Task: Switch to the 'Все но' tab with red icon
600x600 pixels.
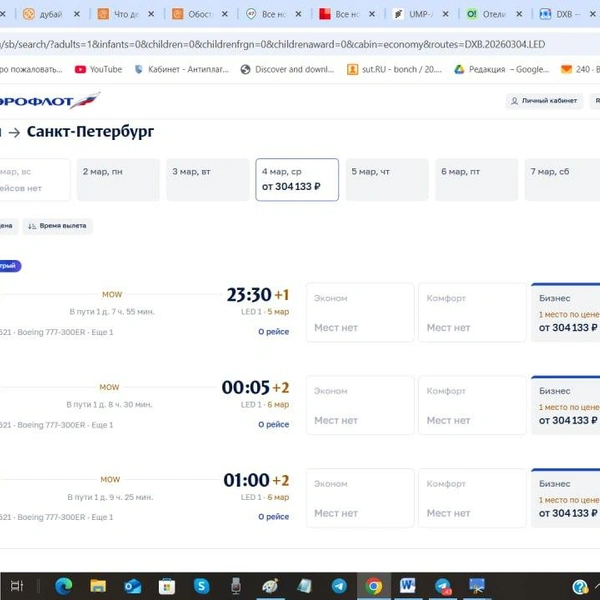Action: tap(340, 14)
